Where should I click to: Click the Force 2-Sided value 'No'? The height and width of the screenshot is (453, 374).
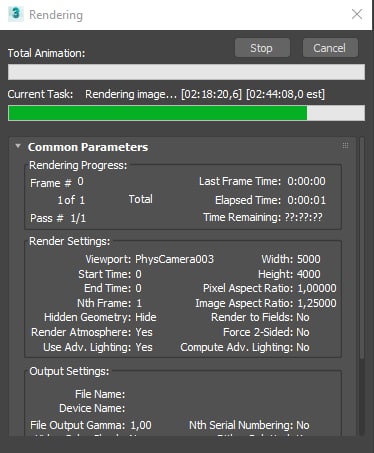tap(303, 332)
